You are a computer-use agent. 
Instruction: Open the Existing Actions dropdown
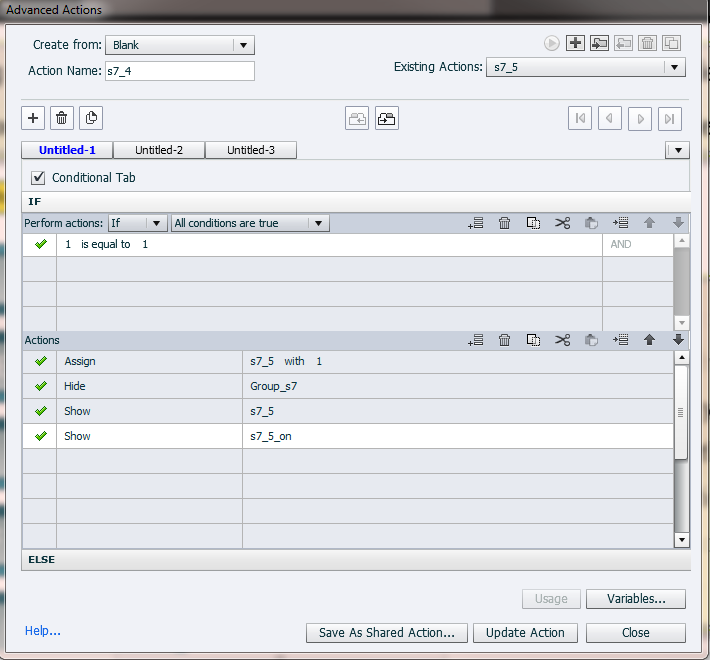585,67
